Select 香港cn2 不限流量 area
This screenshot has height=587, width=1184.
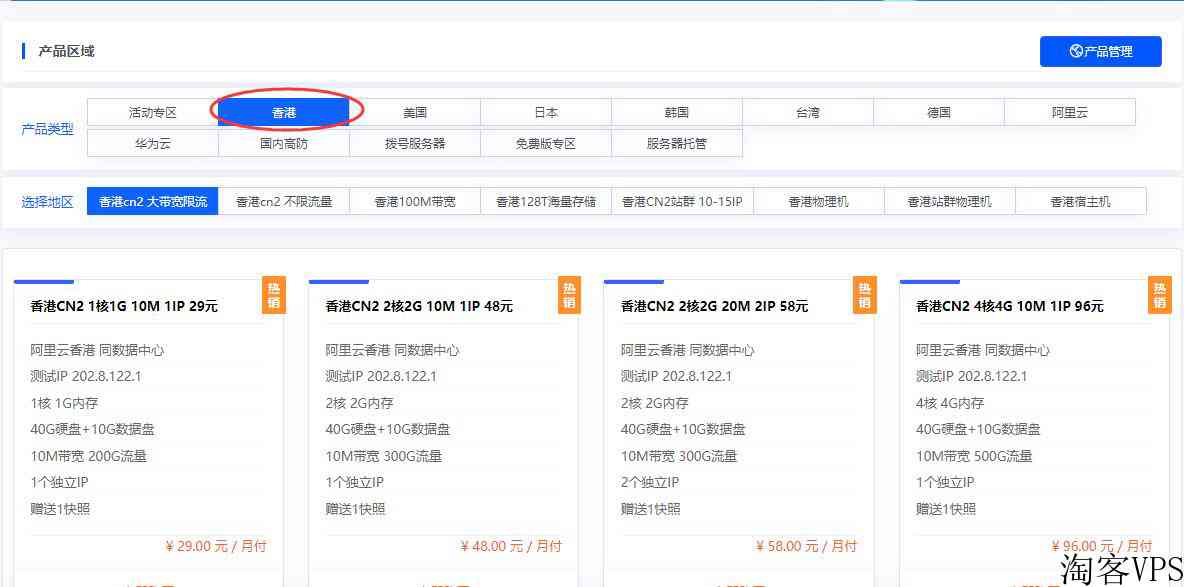pos(284,202)
